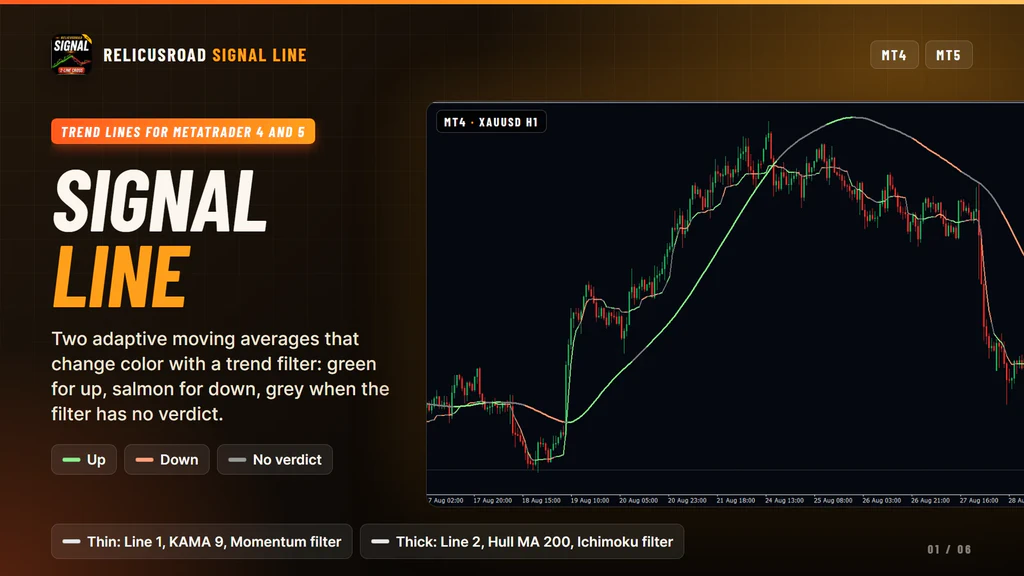
Task: Click the 20 Aug 05:00 axis label
Action: 639,500
